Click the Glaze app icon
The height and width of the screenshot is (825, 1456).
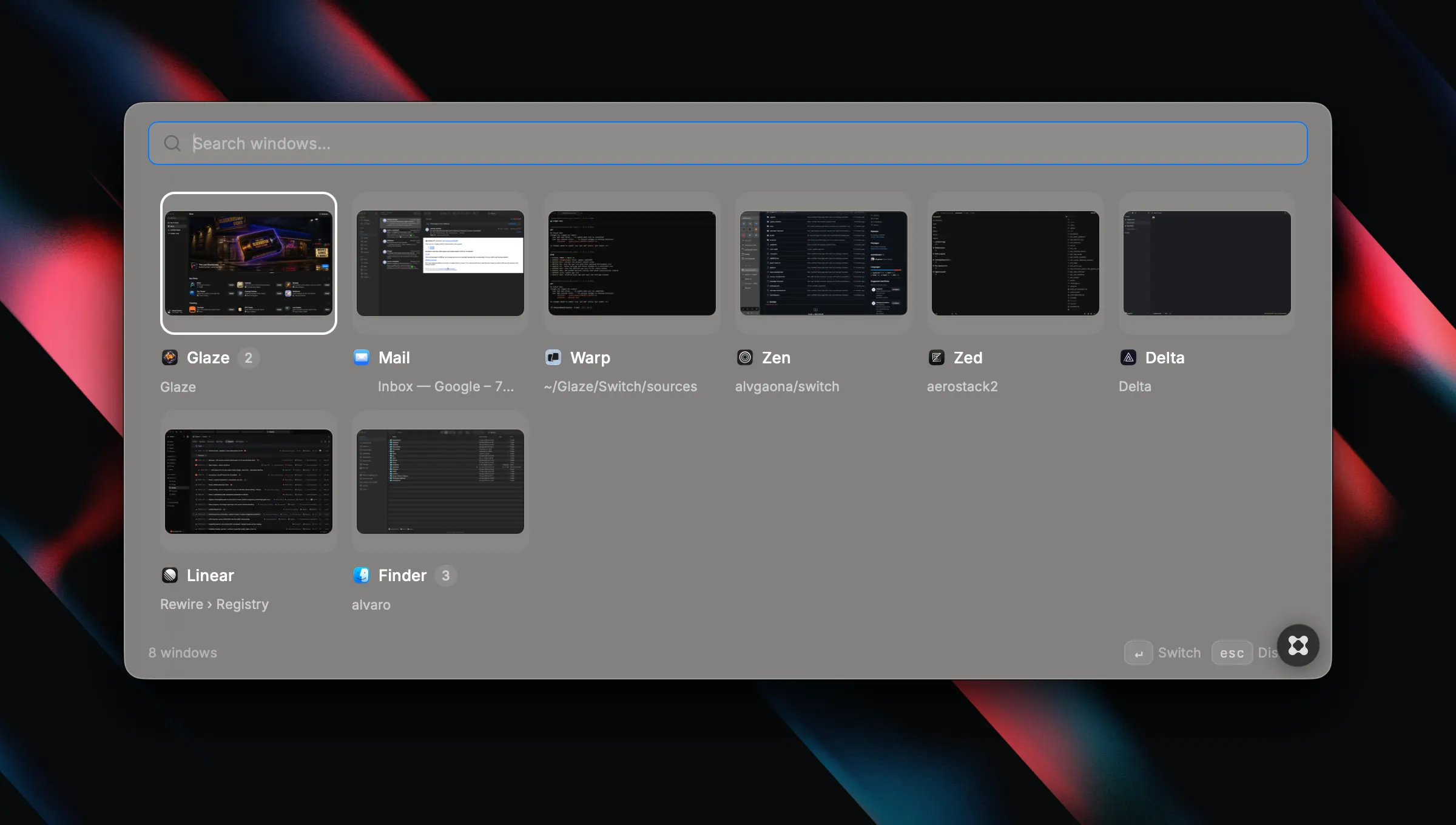[x=170, y=357]
